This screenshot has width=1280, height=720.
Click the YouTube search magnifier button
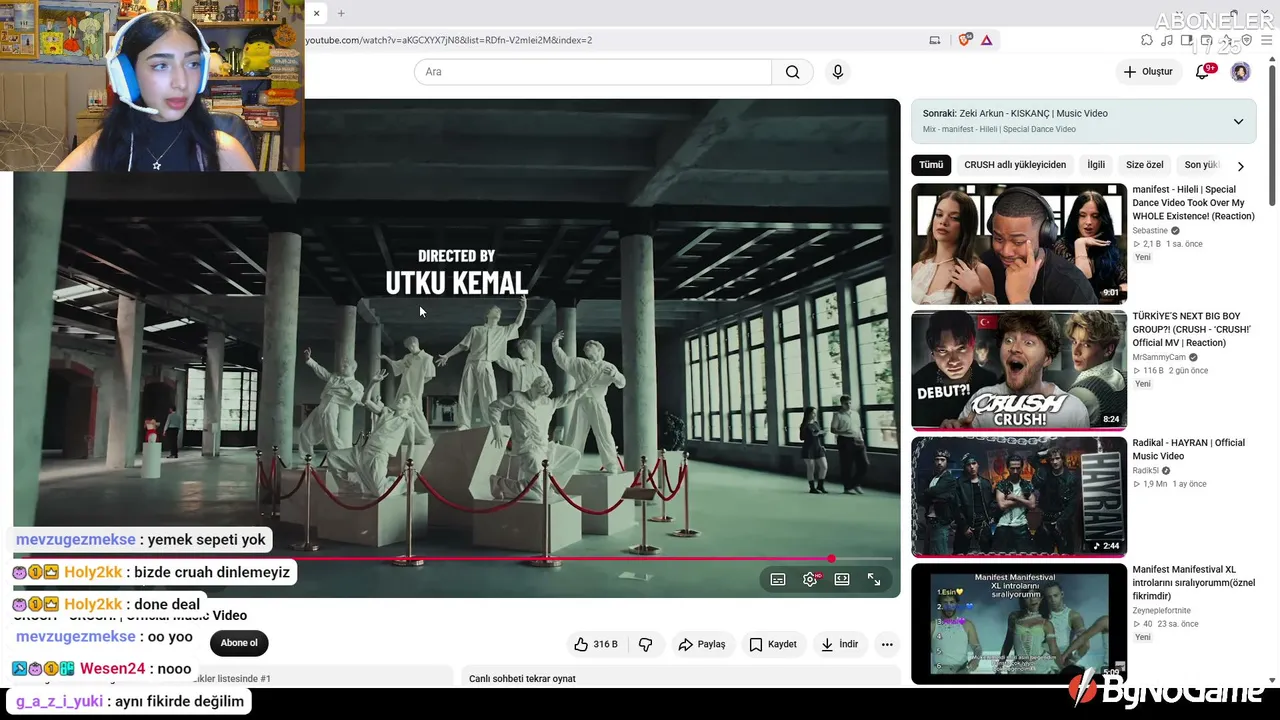point(792,72)
